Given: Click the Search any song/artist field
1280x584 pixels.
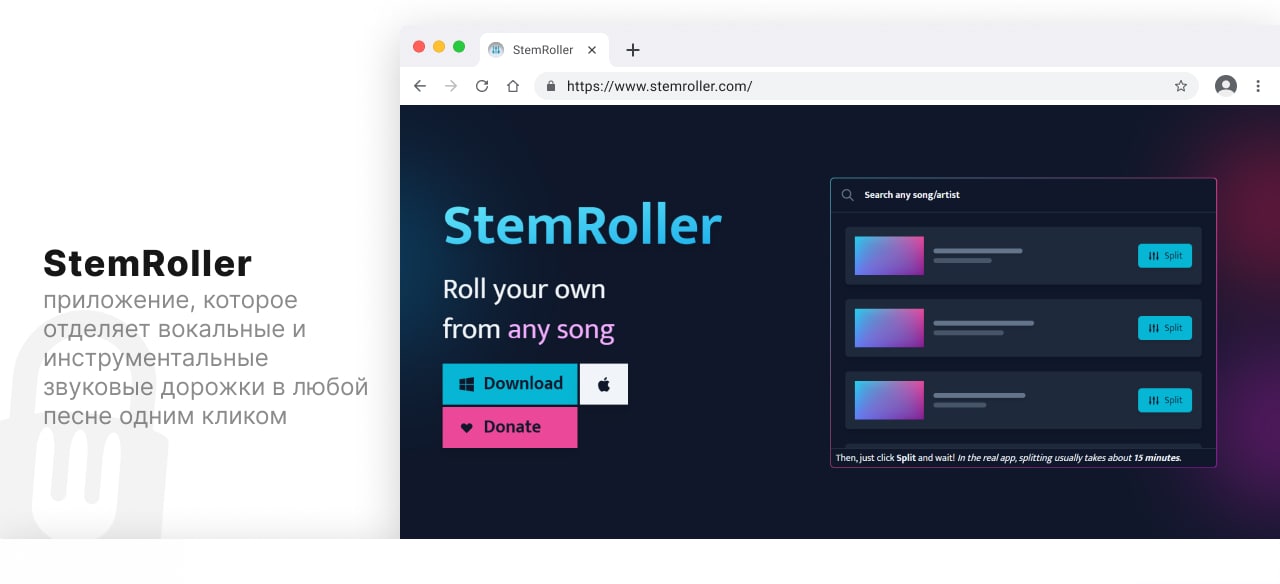Looking at the screenshot, I should 1023,195.
